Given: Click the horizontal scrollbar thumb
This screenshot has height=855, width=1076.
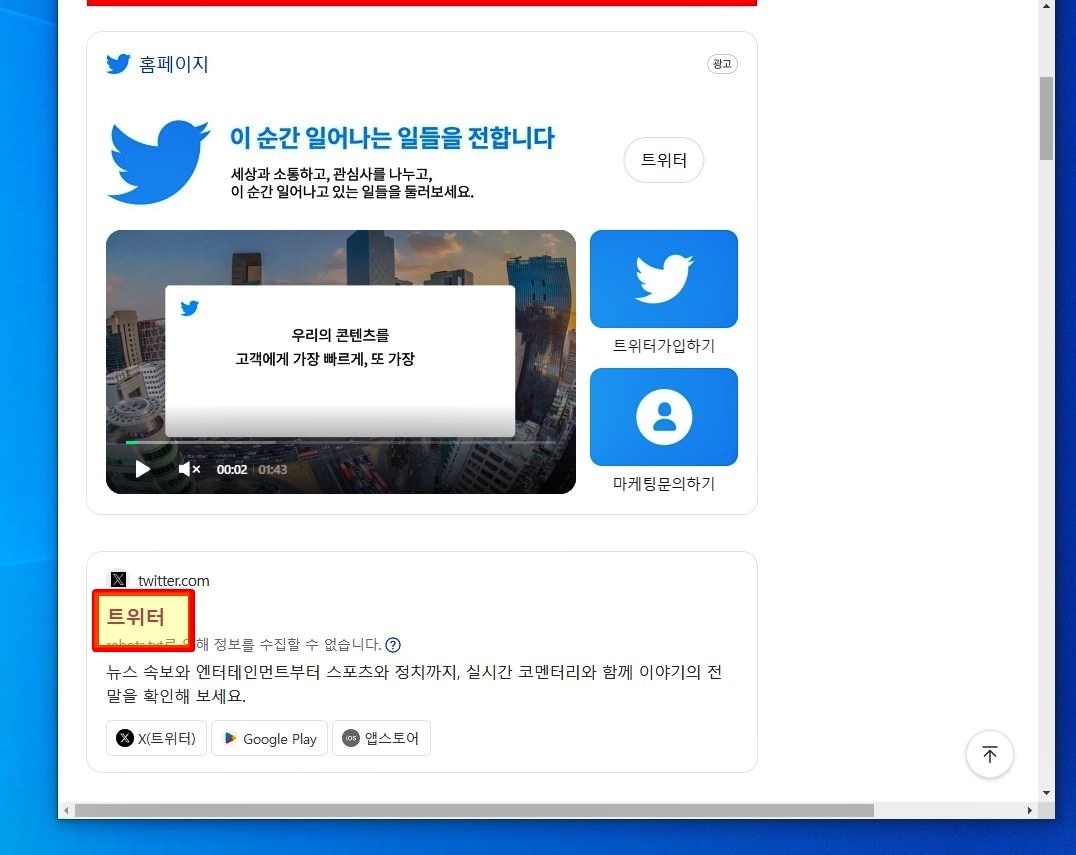Looking at the screenshot, I should click(474, 810).
